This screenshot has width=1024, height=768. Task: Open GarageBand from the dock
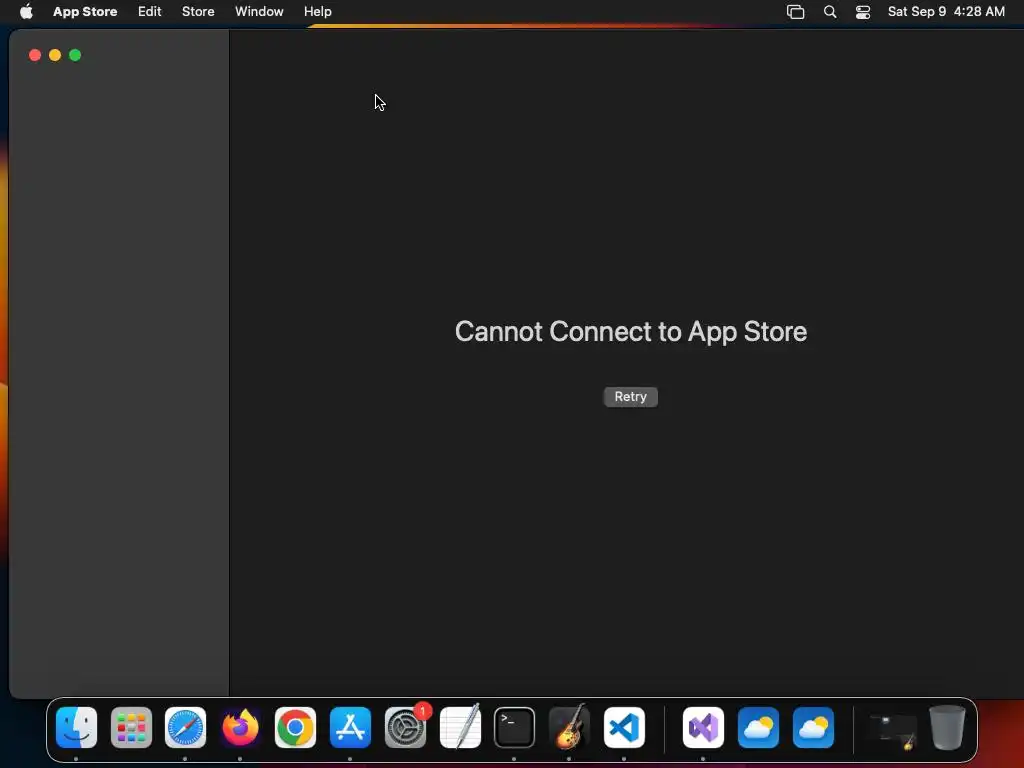point(569,728)
